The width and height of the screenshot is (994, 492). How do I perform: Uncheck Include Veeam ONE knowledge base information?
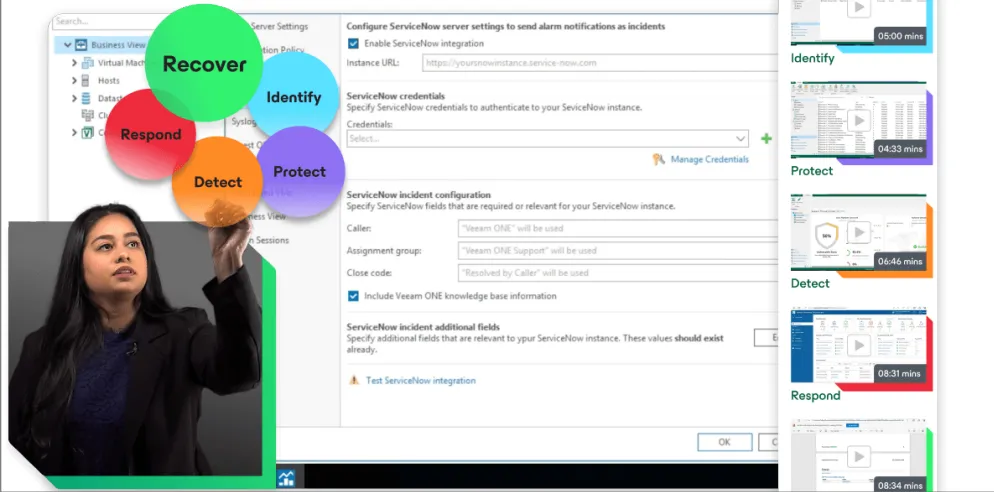coord(354,296)
